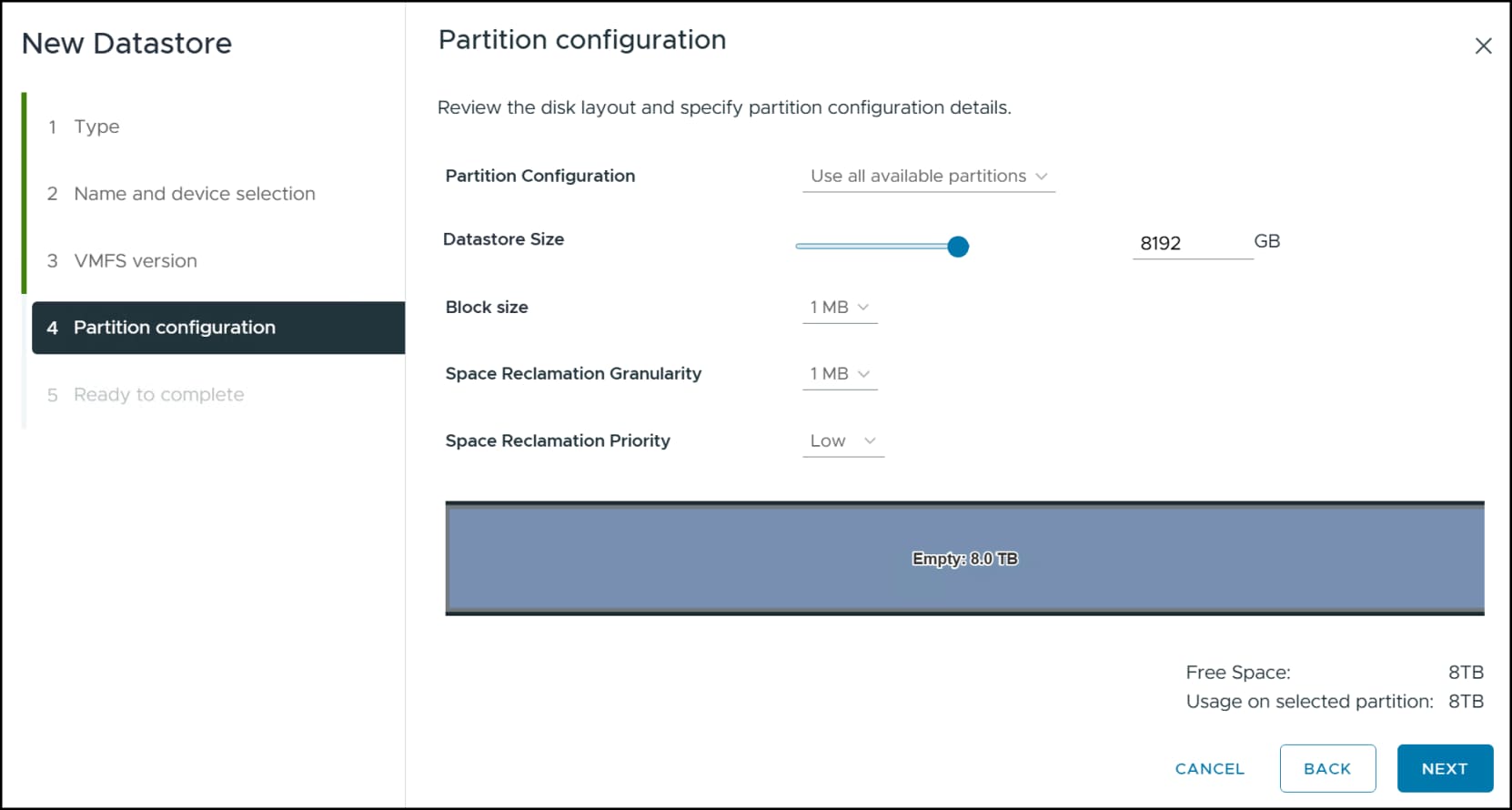Select step 4 Partition configuration
The image size is (1512, 810).
pyautogui.click(x=218, y=328)
